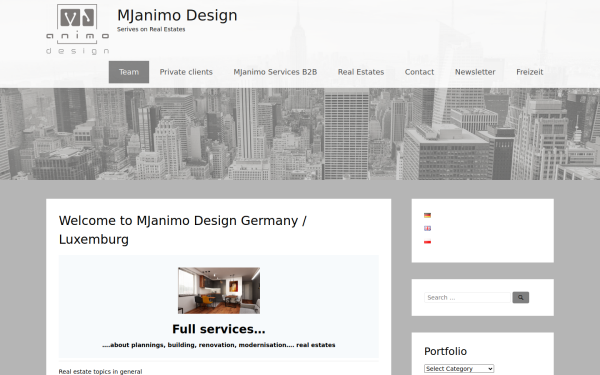600x375 pixels.
Task: Open MJanimo Services B2B menu item
Action: pyautogui.click(x=275, y=72)
